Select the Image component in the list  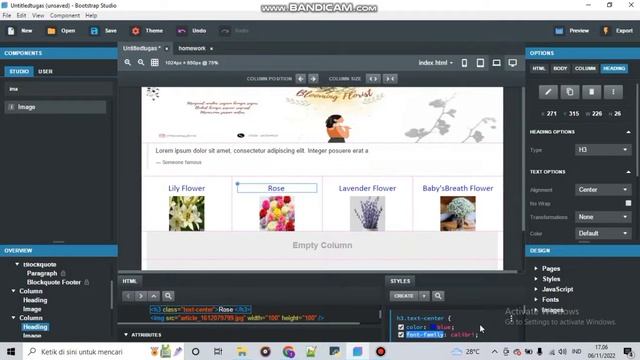pos(56,107)
